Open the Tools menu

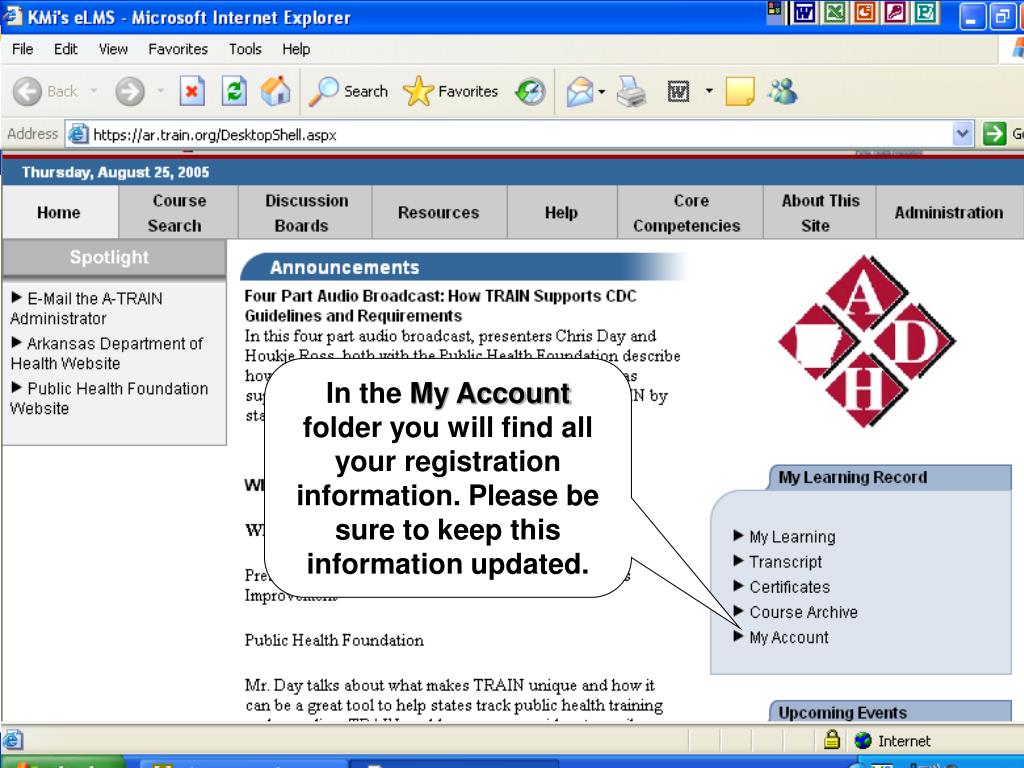click(245, 49)
